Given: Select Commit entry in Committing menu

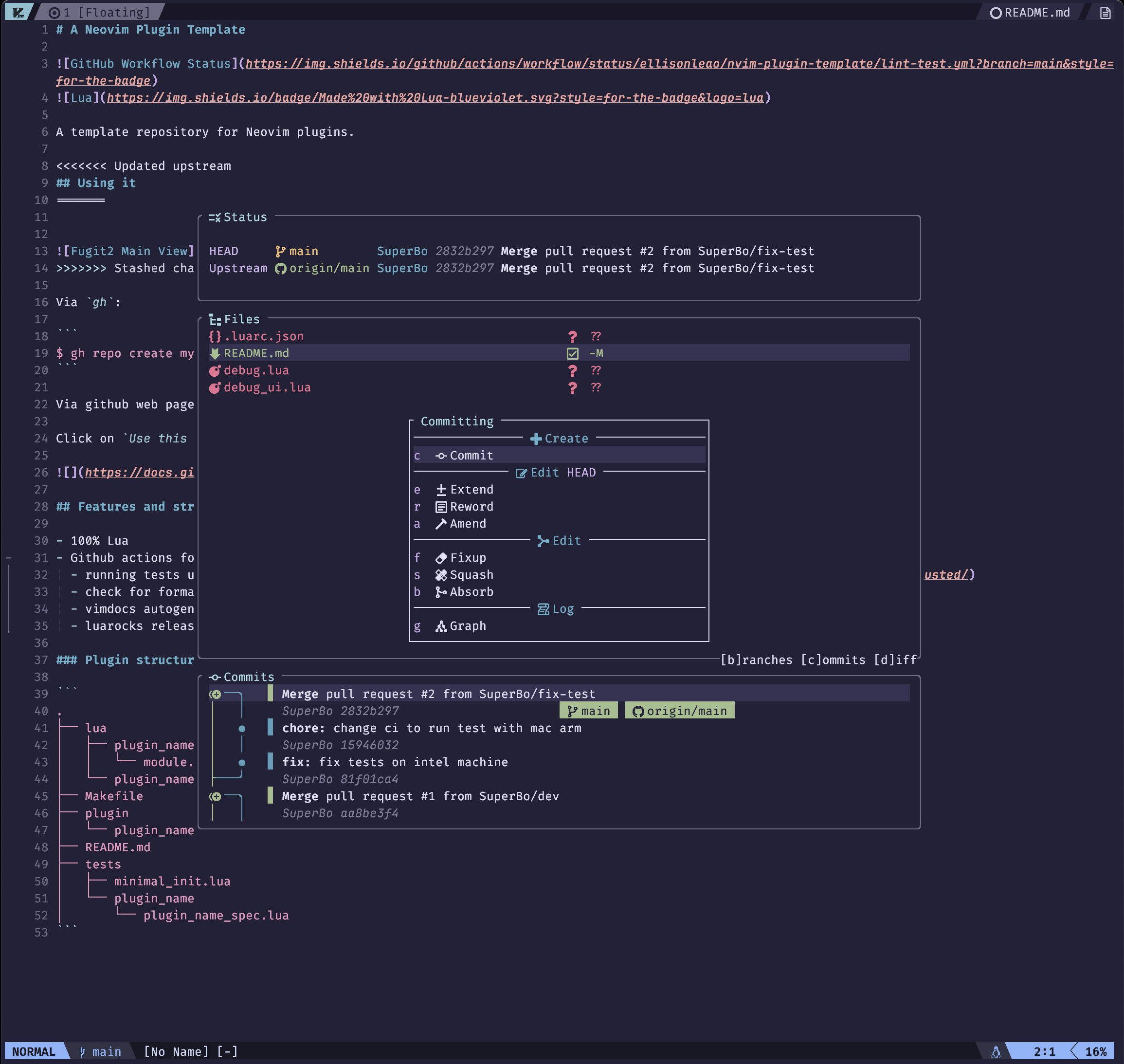Looking at the screenshot, I should [x=471, y=456].
